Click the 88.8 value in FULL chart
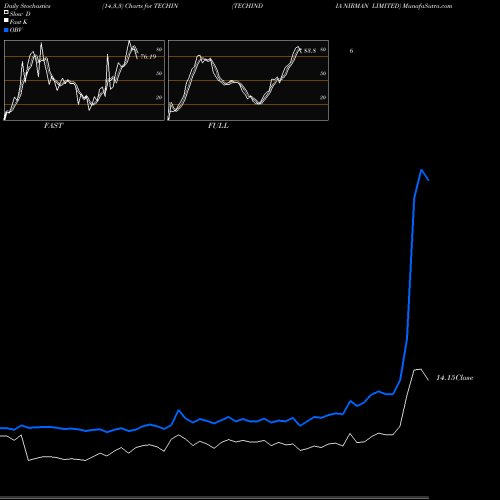 tap(310, 51)
